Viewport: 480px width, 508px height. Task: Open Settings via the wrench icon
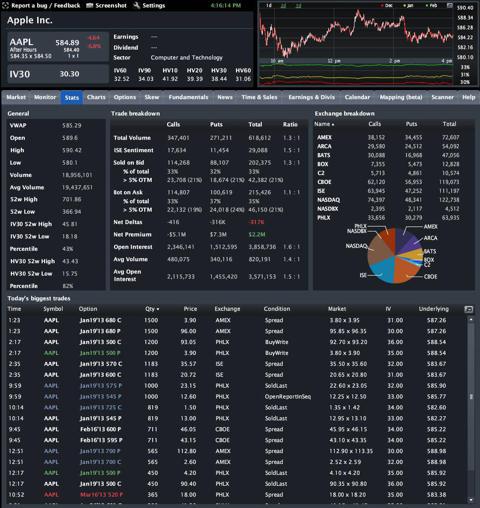click(x=137, y=5)
